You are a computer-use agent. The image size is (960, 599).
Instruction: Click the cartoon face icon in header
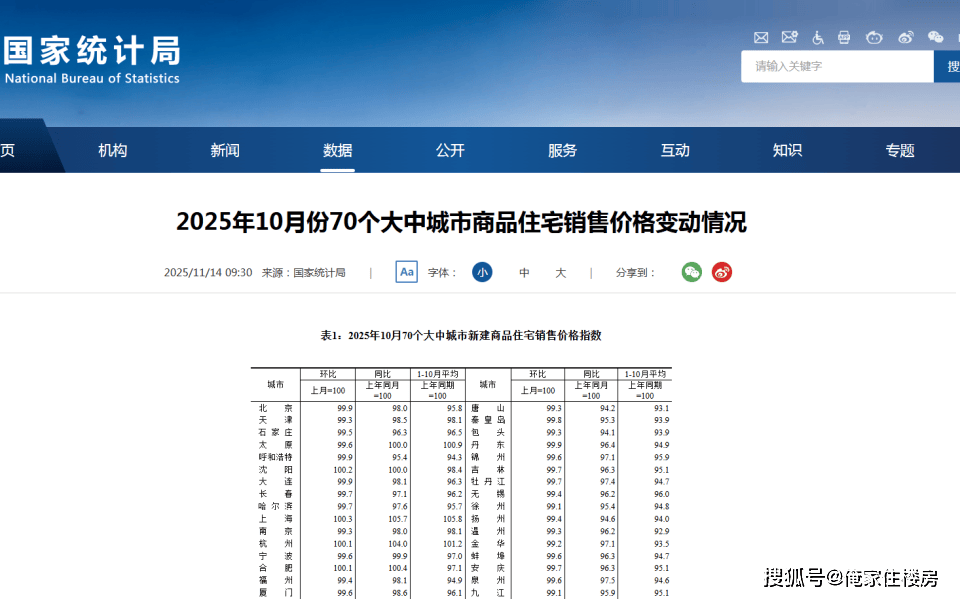click(x=874, y=37)
